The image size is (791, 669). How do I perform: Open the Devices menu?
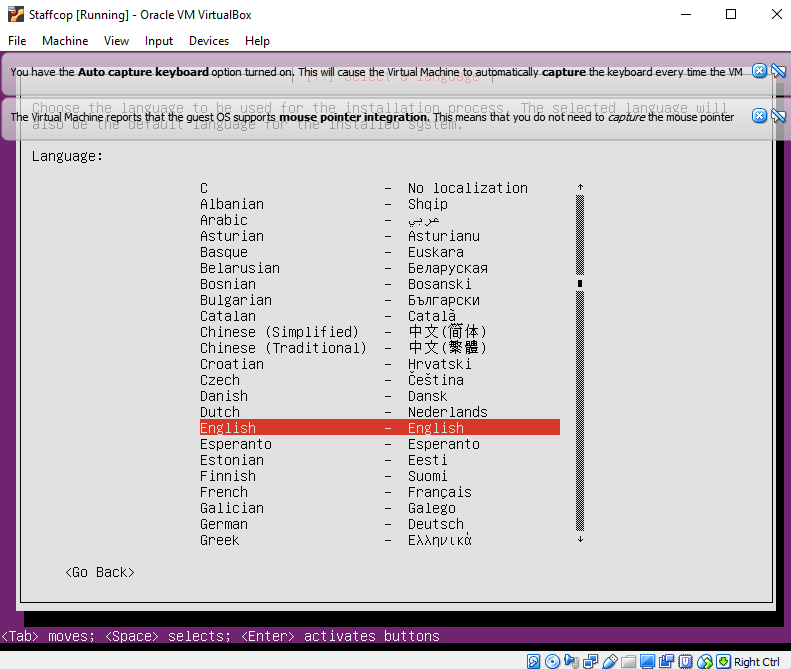click(209, 41)
